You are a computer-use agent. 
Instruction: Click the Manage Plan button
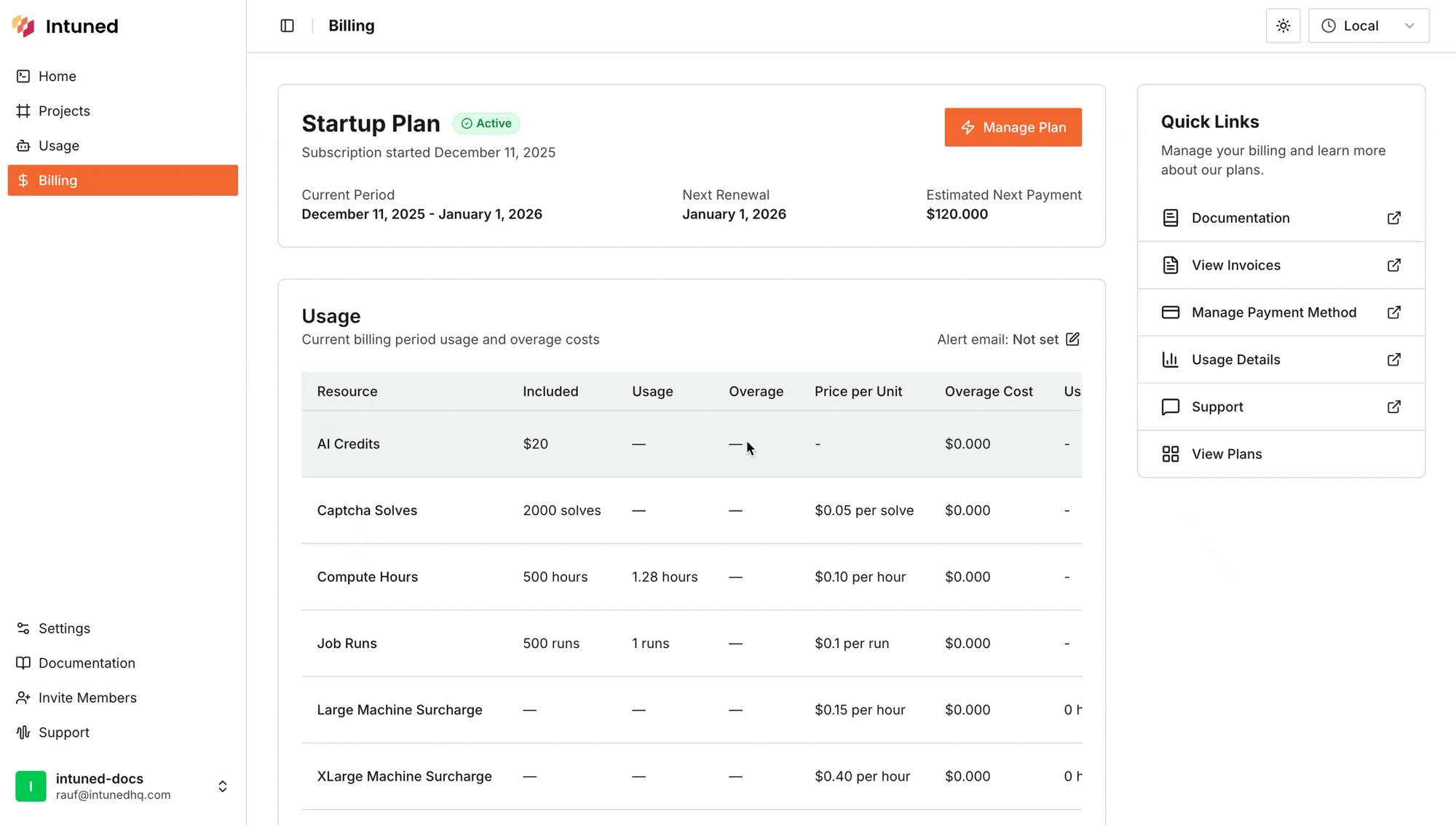1013,127
